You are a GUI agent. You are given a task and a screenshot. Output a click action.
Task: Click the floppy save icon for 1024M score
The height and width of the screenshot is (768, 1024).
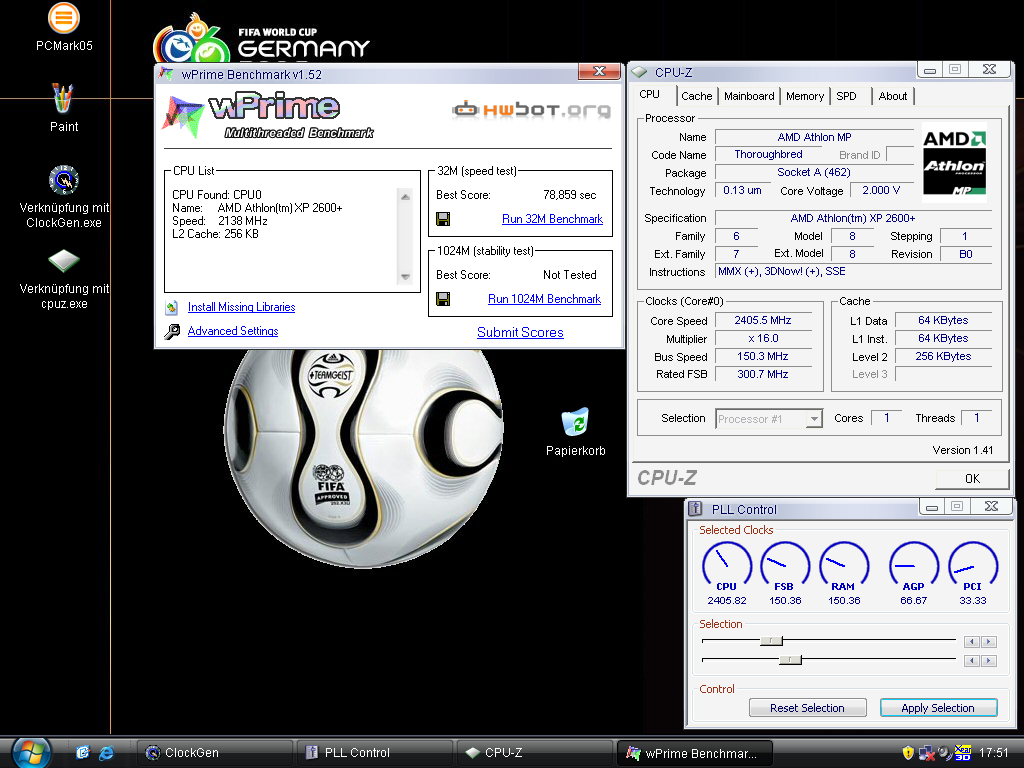point(443,299)
